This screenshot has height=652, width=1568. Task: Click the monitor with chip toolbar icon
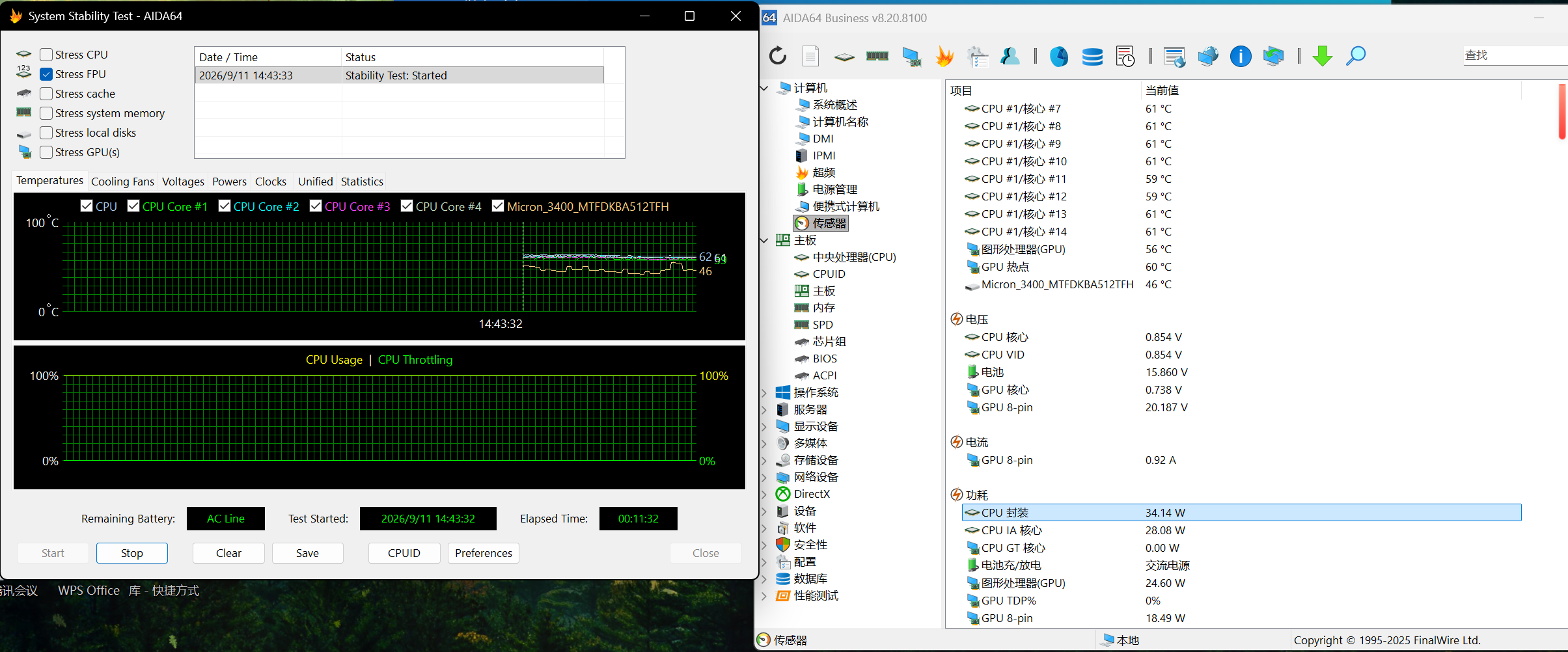pyautogui.click(x=911, y=57)
